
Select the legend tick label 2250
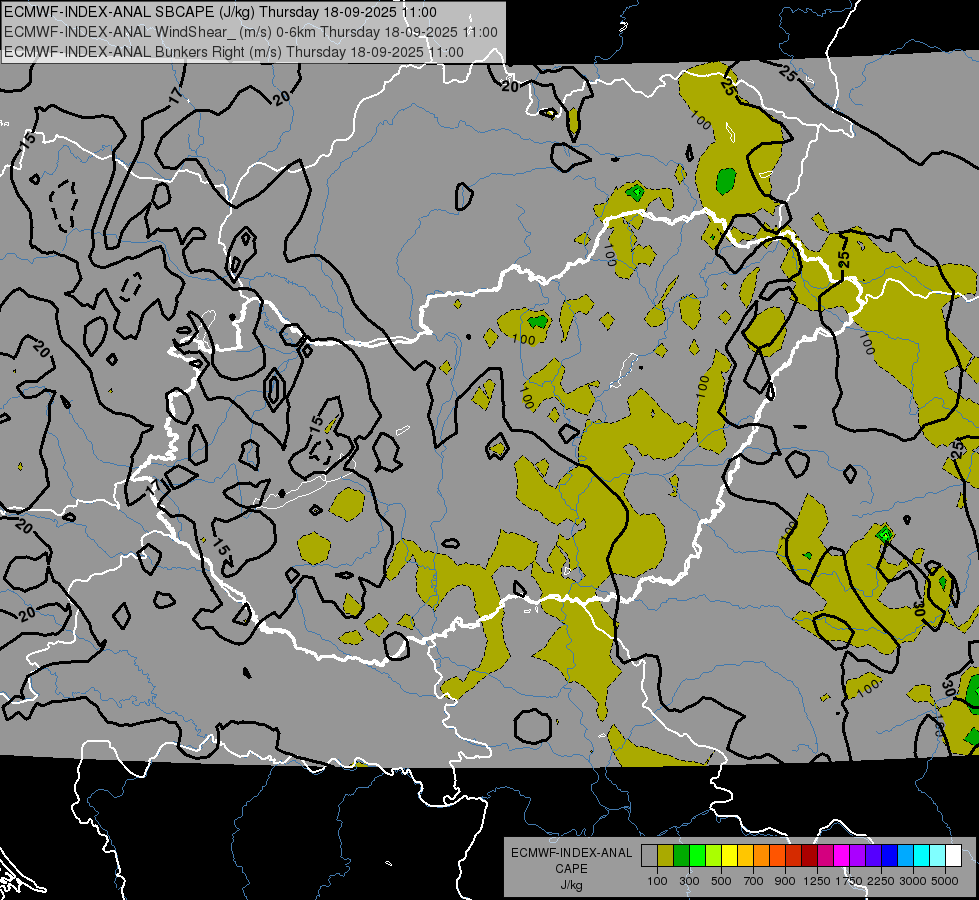tap(881, 881)
